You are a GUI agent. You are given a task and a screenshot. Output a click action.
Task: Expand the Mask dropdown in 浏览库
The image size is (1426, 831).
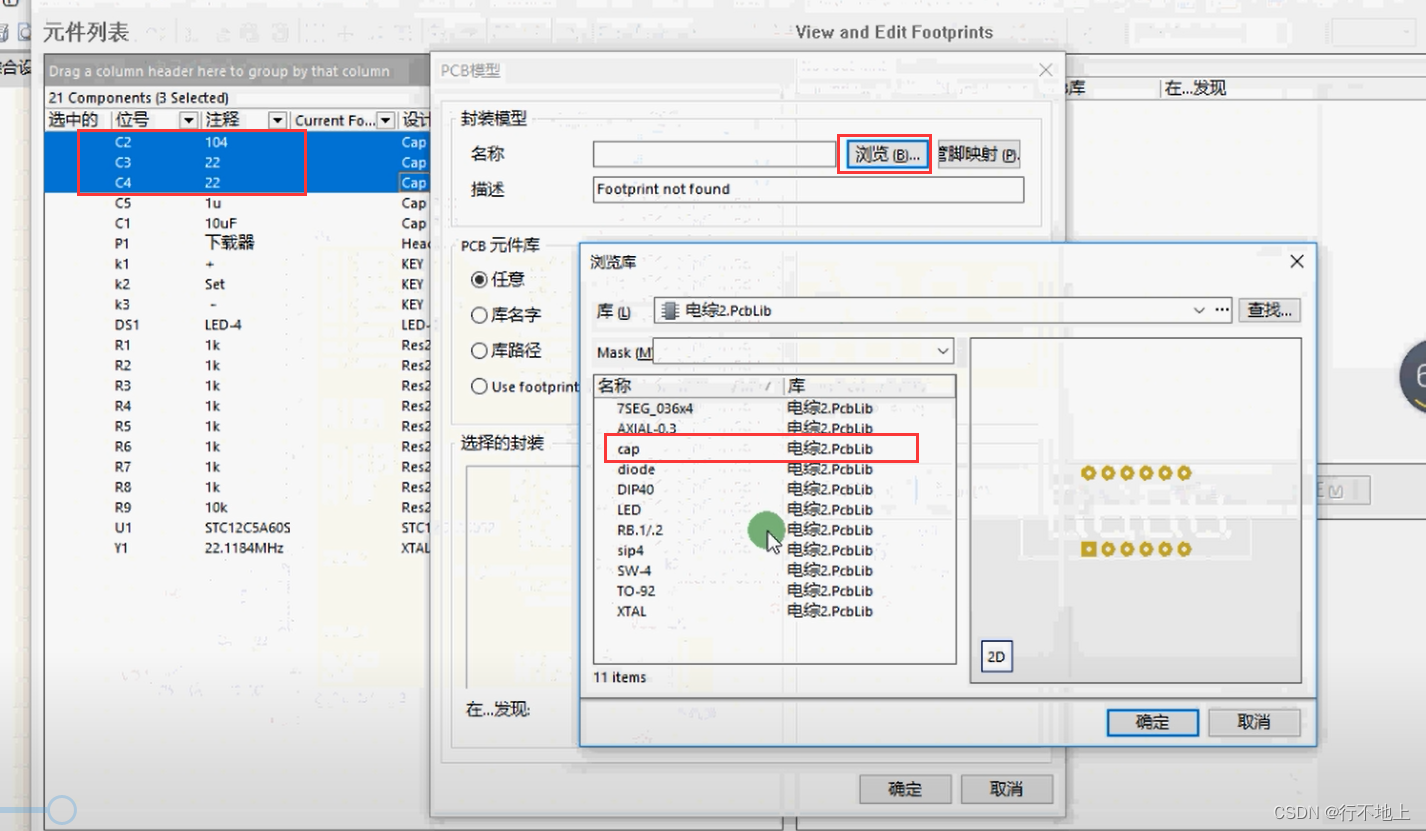point(943,351)
